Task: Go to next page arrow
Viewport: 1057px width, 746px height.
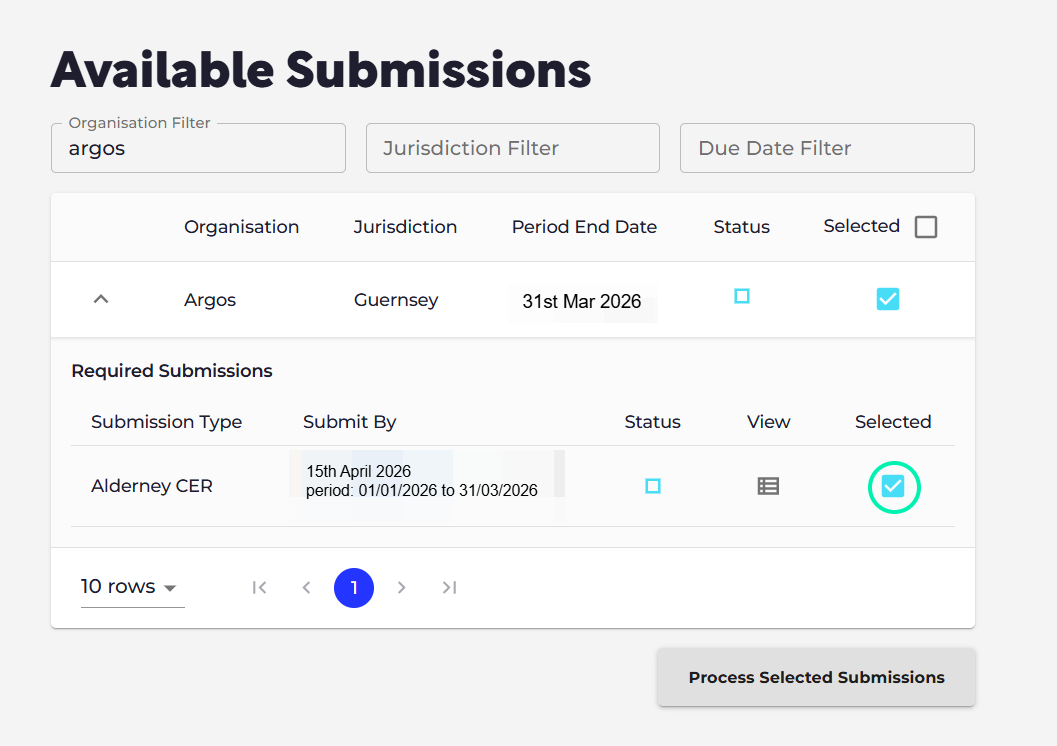Action: pos(402,588)
